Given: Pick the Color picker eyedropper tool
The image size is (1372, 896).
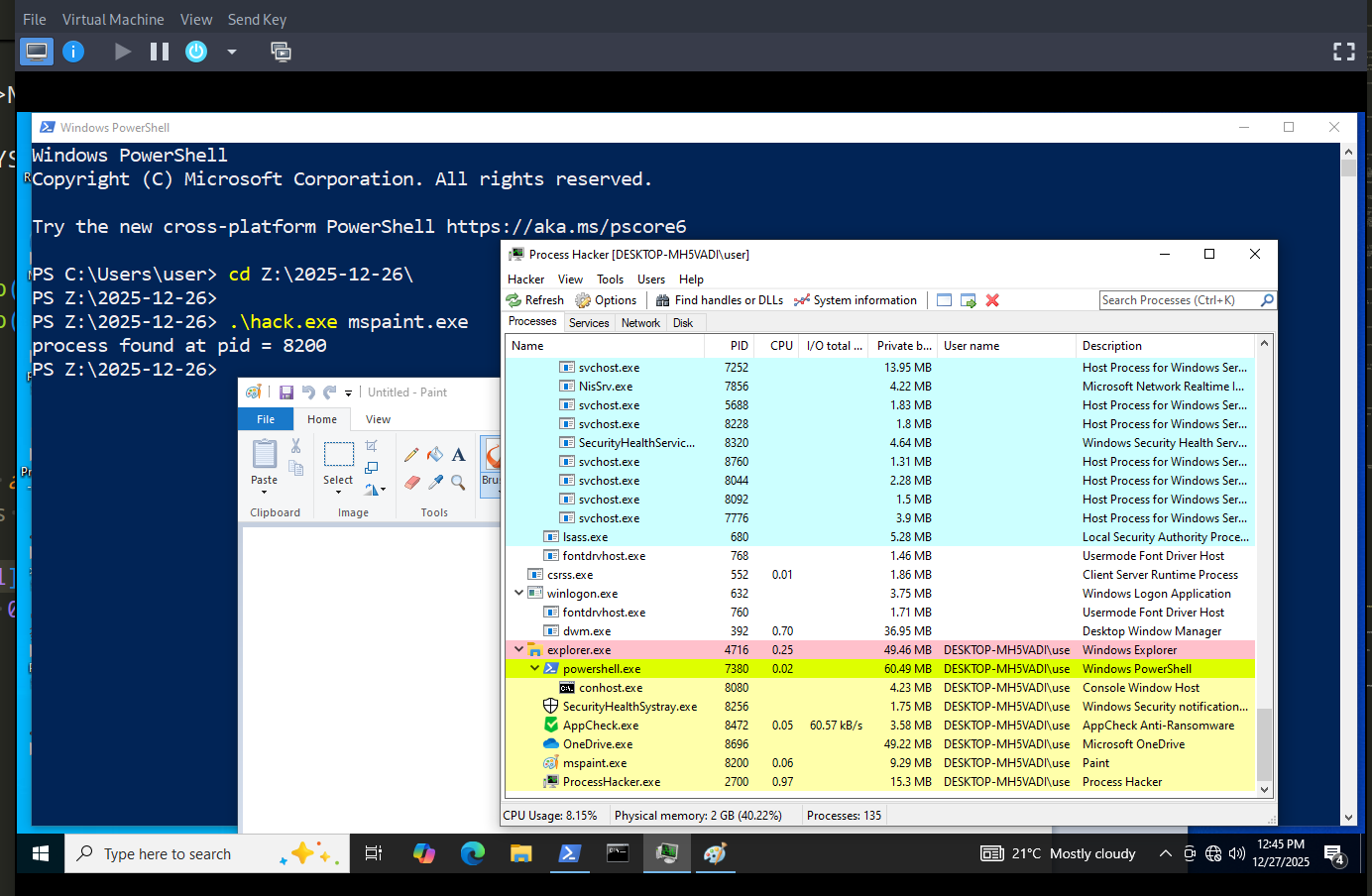Looking at the screenshot, I should [x=435, y=483].
